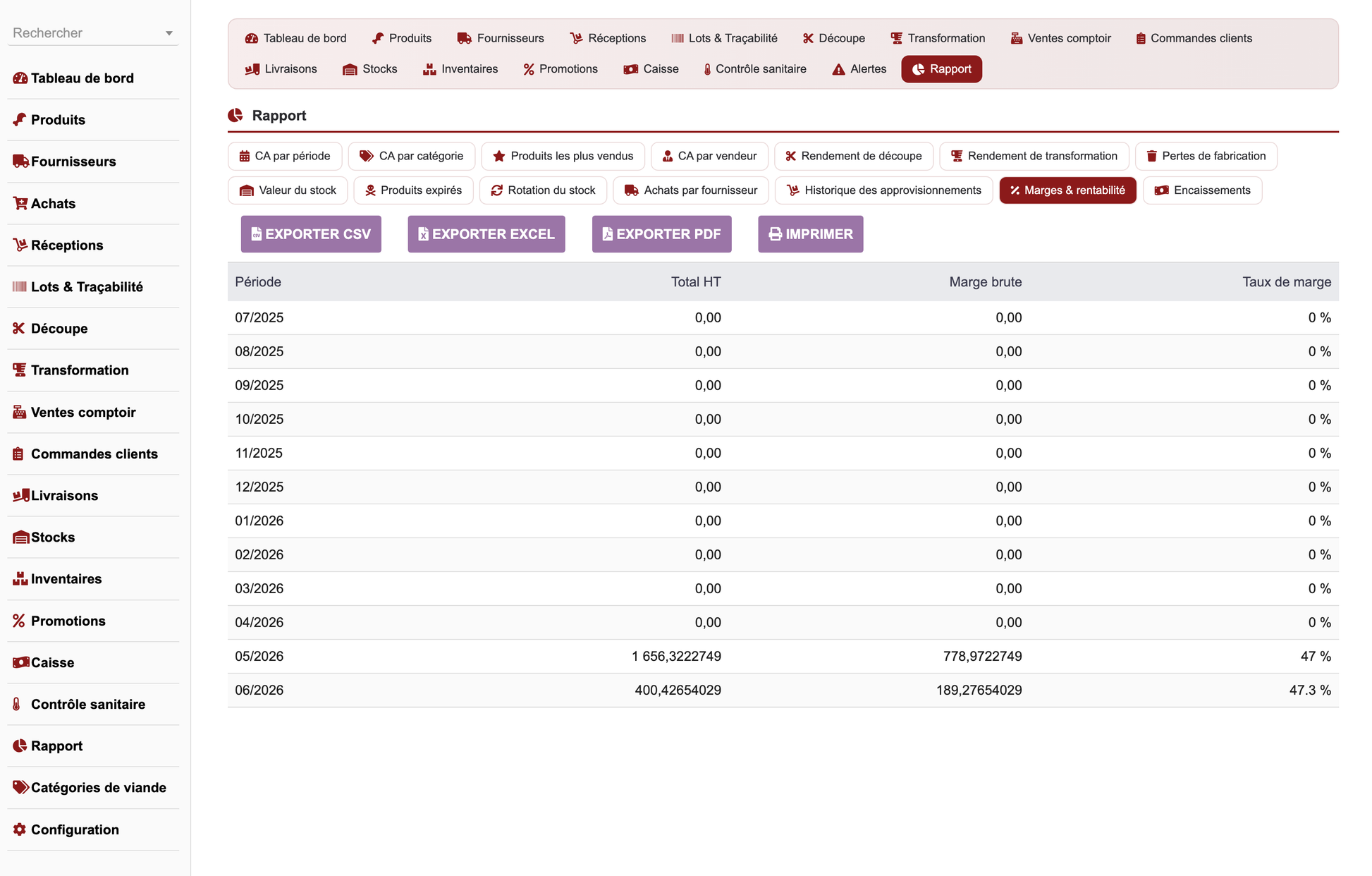
Task: Show the Rendement de transformation report
Action: (1034, 156)
